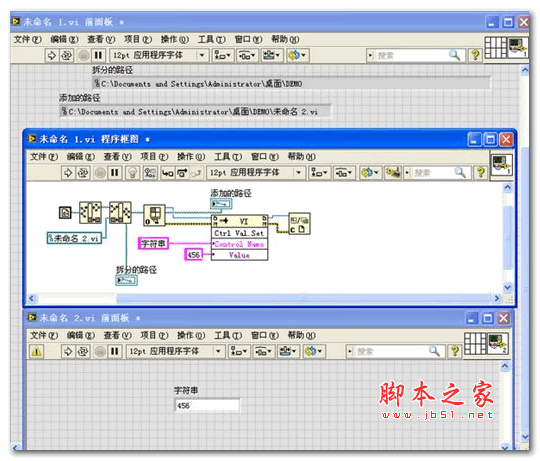Viewport: 540px width, 461px height.
Task: Click VI icon of 未命名 1.vi front panel
Action: [518, 47]
